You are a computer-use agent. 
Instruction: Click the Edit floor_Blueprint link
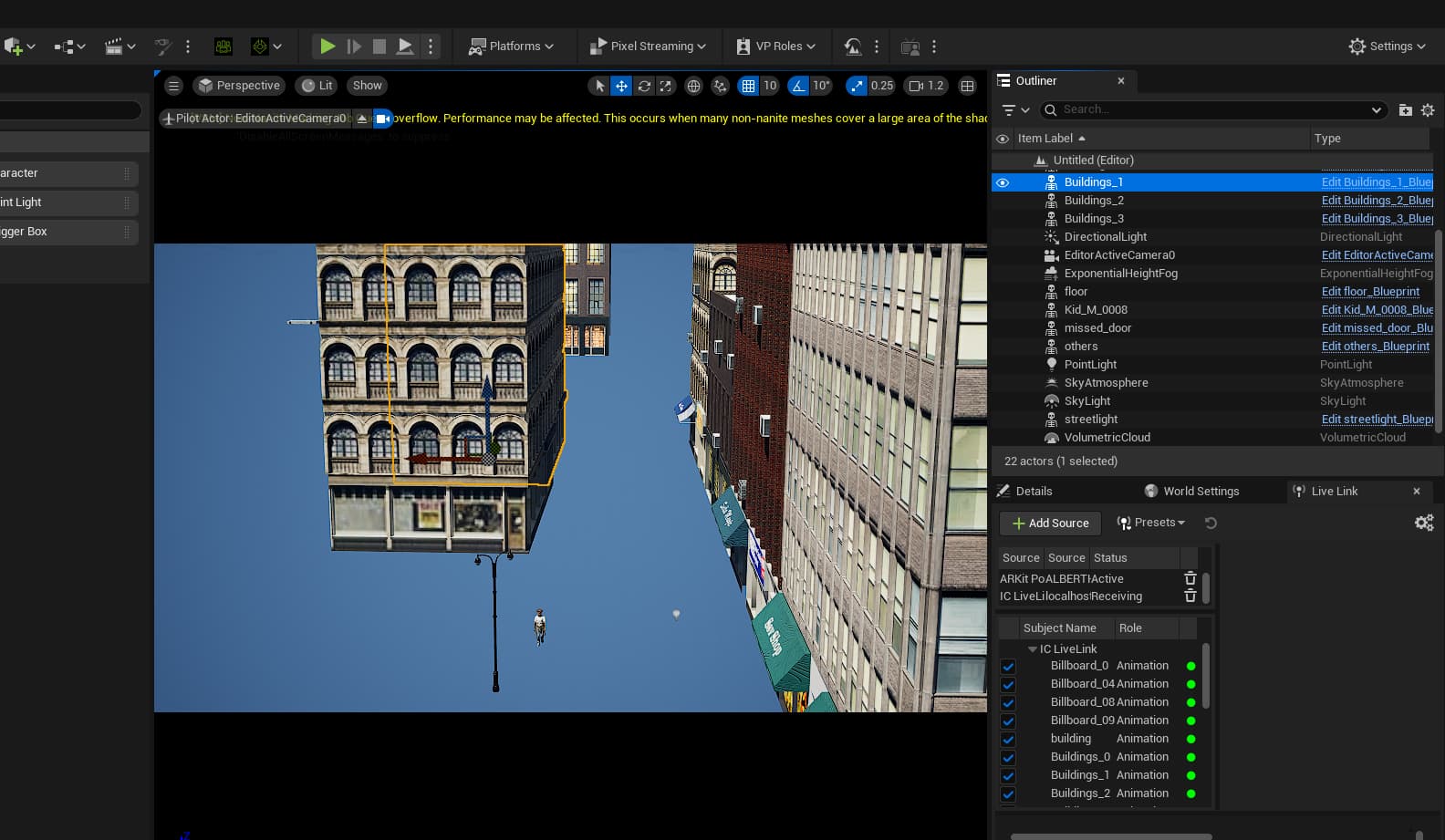(1370, 292)
